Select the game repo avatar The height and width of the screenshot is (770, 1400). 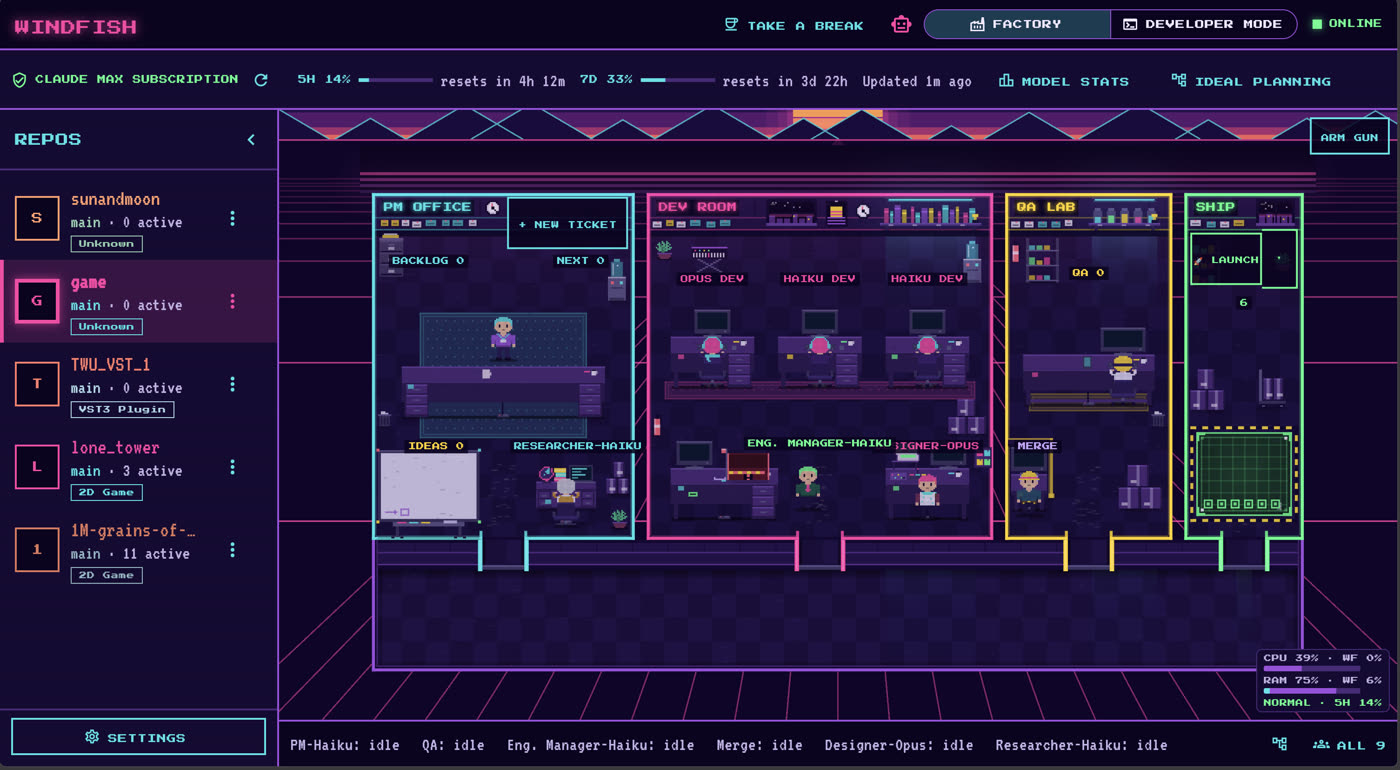(37, 301)
